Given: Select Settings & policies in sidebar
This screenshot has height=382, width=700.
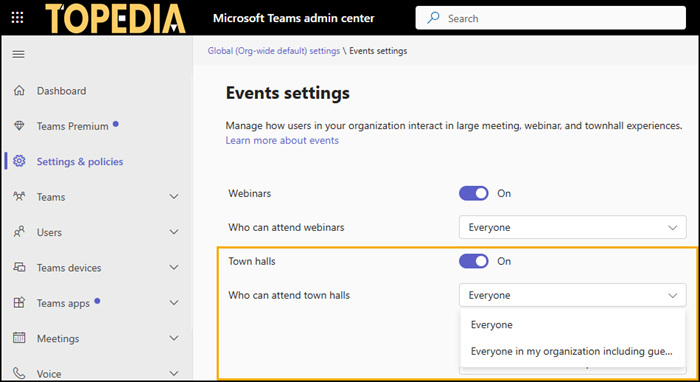Looking at the screenshot, I should [x=80, y=162].
